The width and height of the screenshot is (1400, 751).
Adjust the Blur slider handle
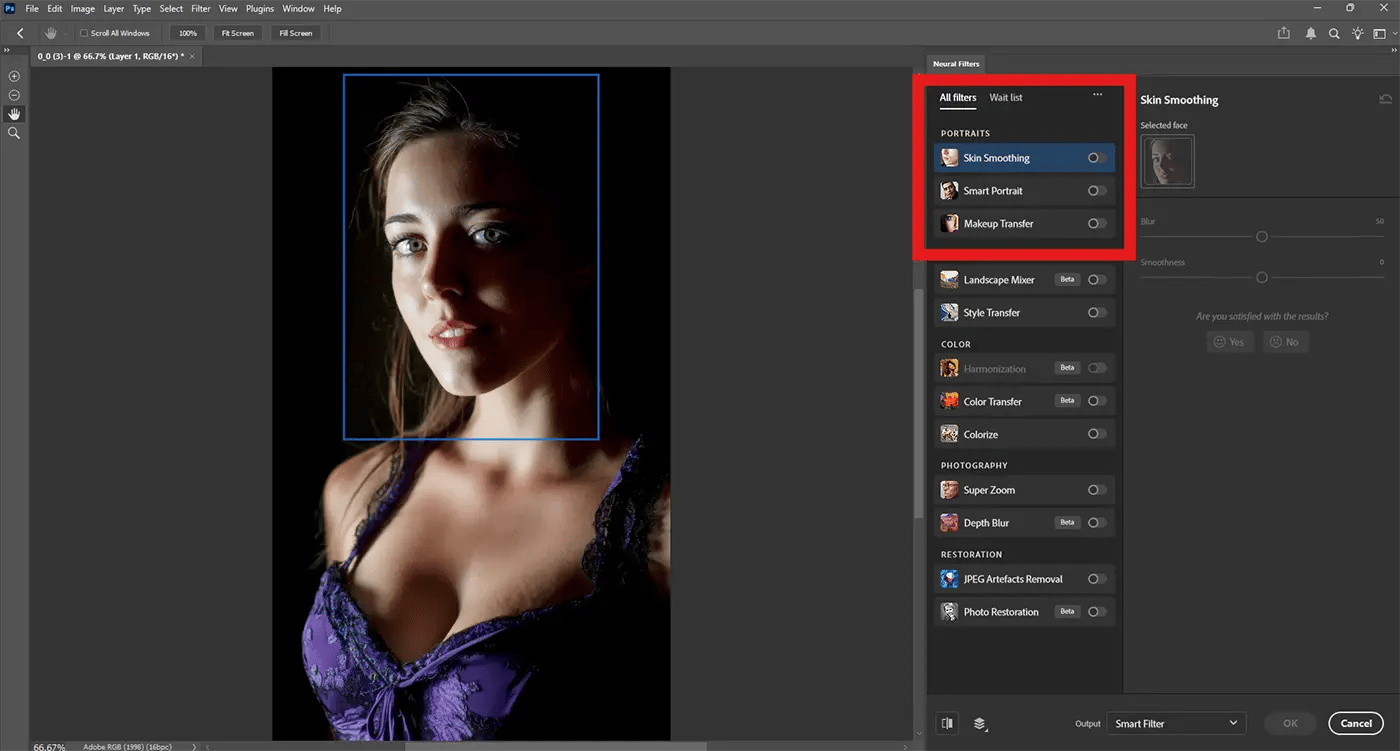(1262, 237)
